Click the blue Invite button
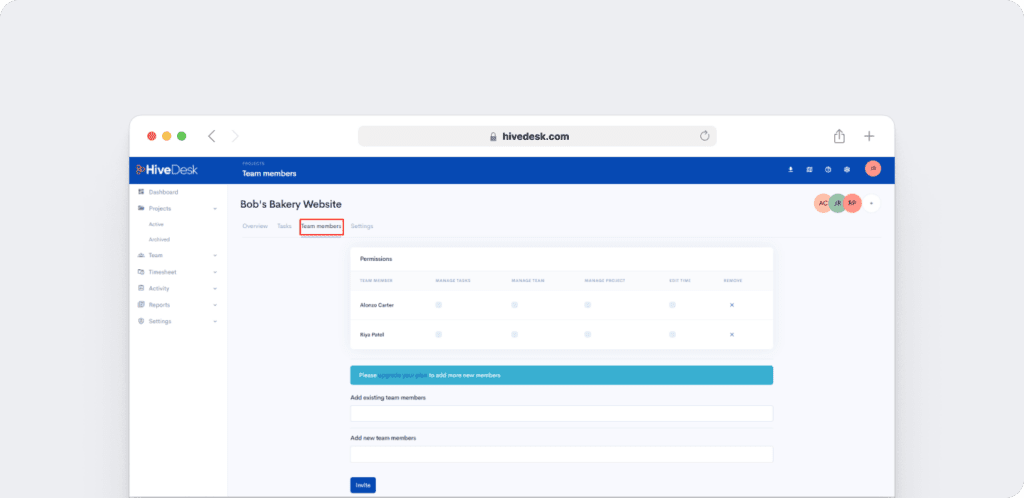 (363, 485)
